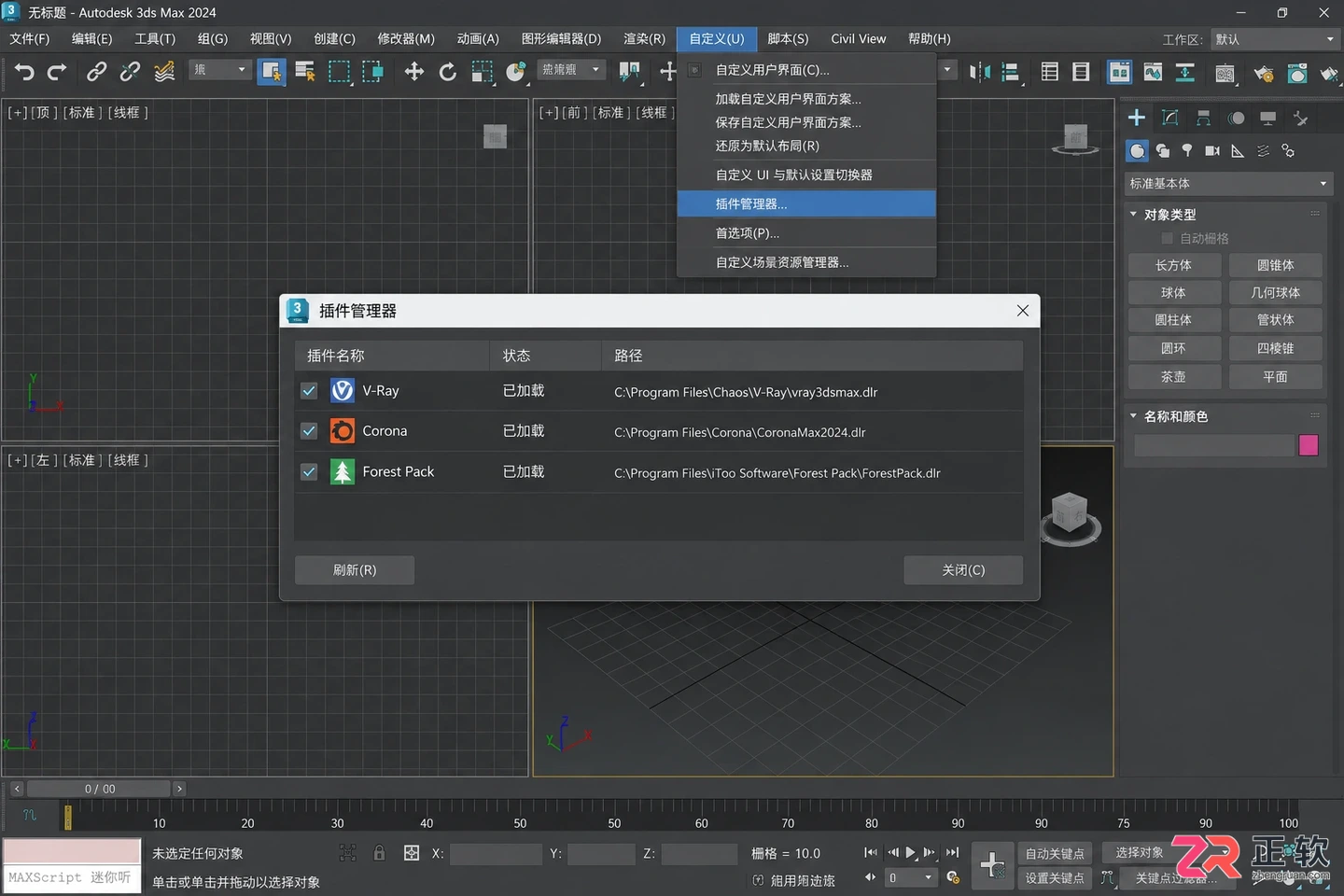The image size is (1344, 896).
Task: Redo using the toolbar redo arrow
Action: (x=57, y=72)
